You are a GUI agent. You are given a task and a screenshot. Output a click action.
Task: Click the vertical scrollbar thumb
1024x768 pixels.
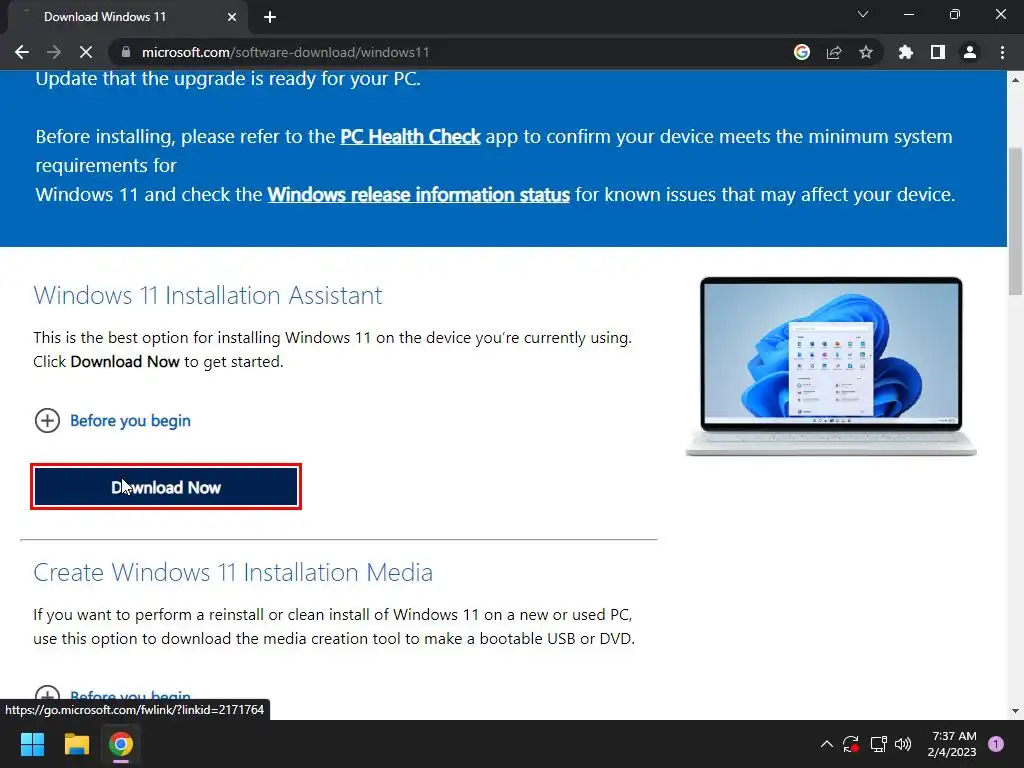coord(1016,221)
